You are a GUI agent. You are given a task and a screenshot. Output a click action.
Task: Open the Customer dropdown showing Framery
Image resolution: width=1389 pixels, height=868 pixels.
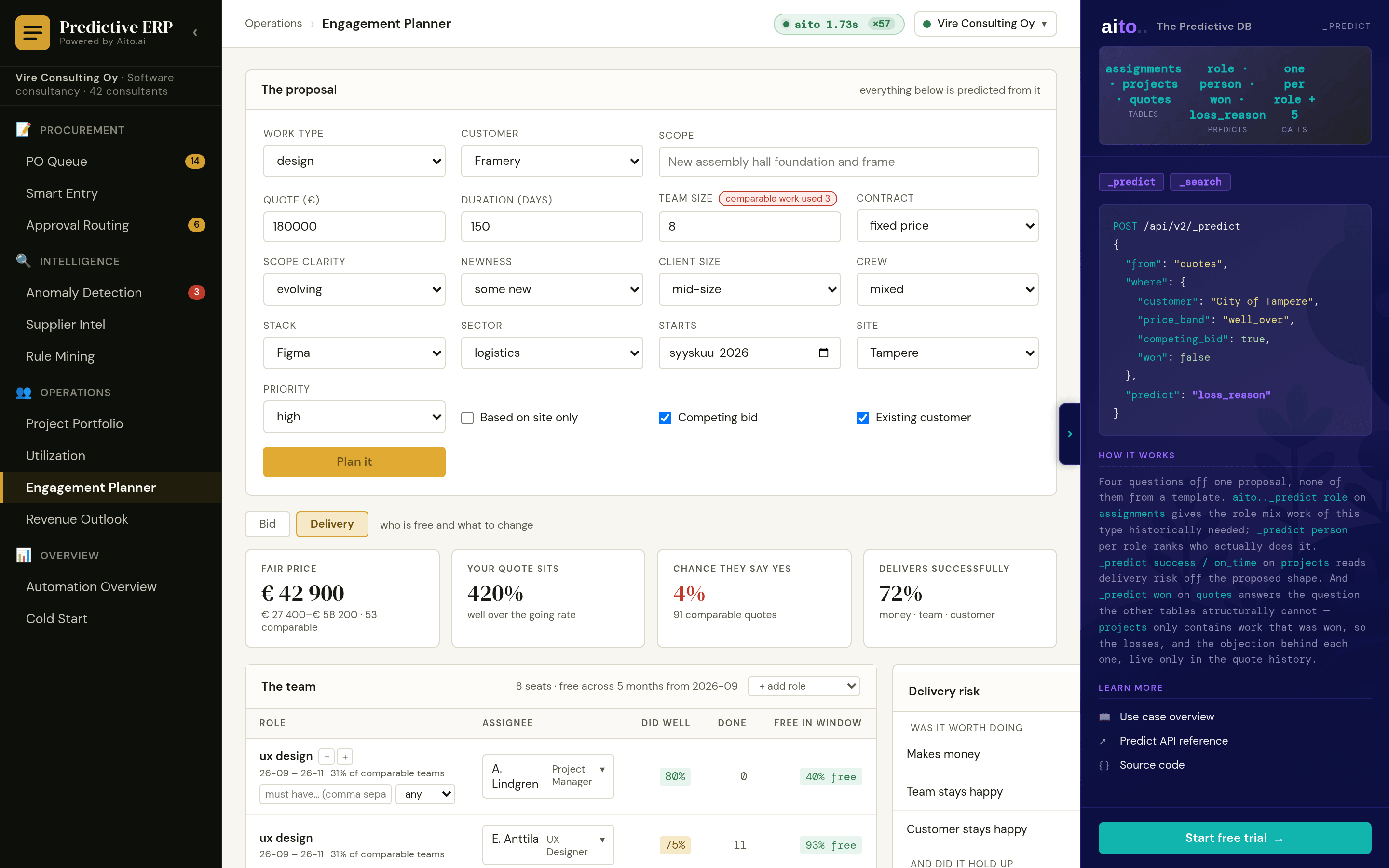(x=552, y=161)
